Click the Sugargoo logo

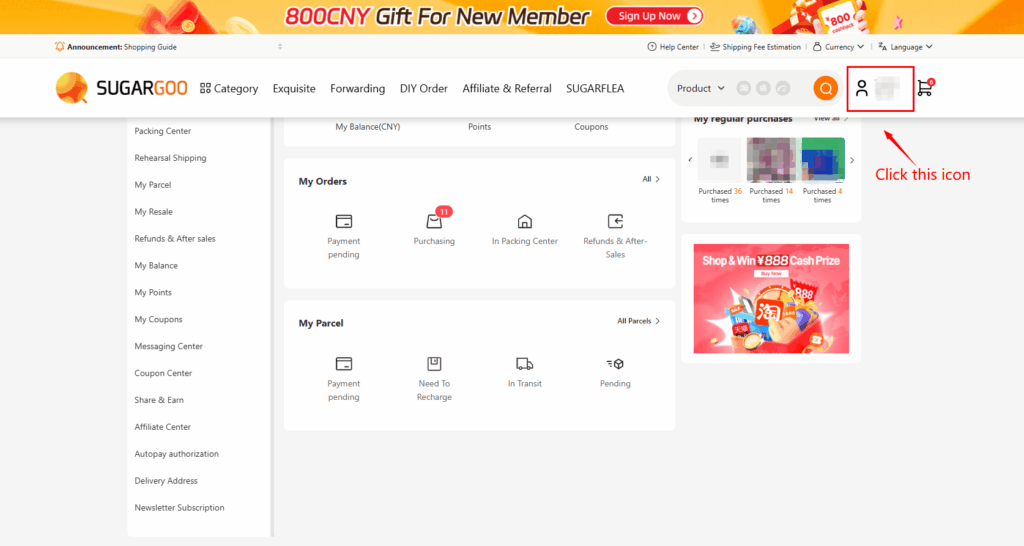[x=121, y=88]
